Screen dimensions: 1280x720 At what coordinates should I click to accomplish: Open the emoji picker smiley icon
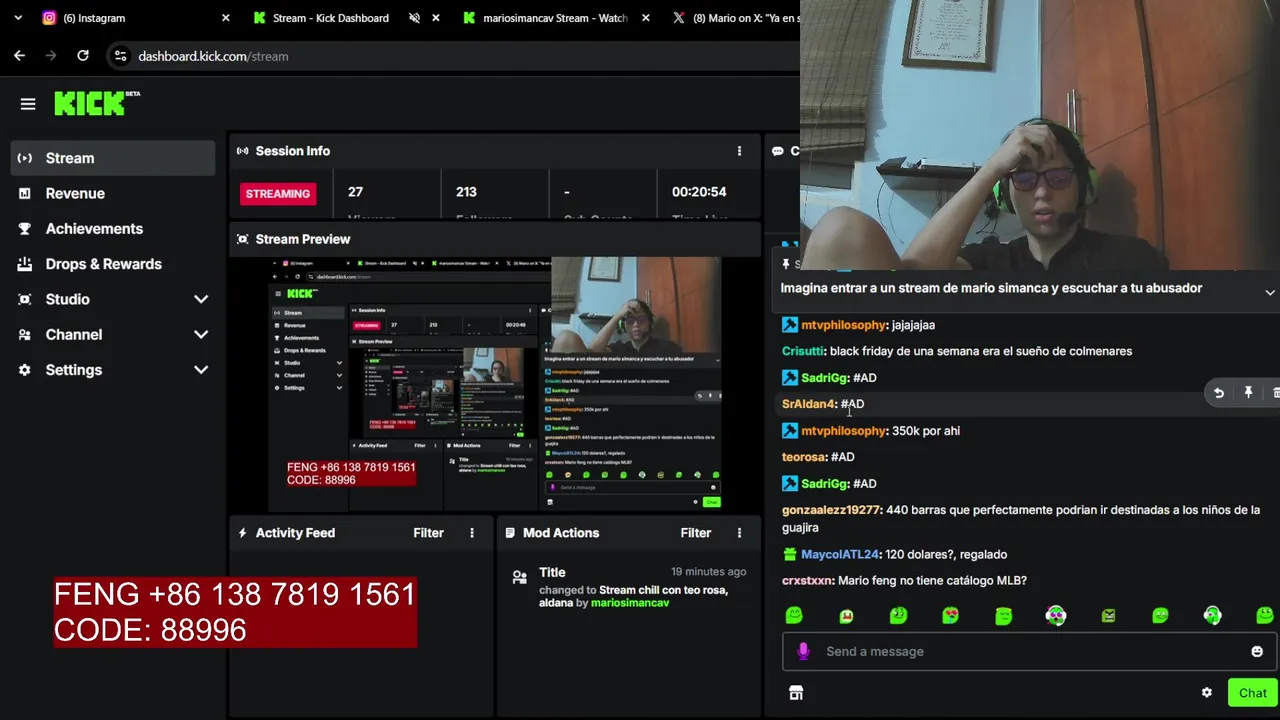point(1257,651)
